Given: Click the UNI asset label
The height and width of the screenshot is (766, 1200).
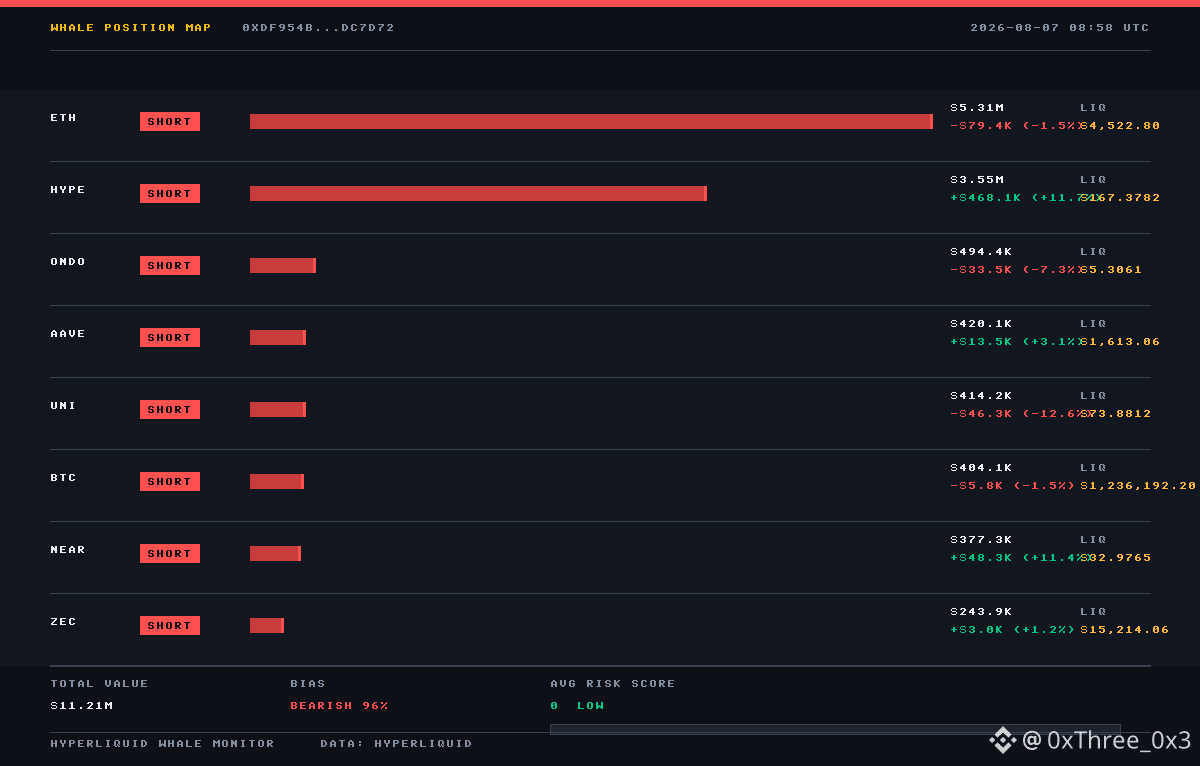Looking at the screenshot, I should point(63,406).
